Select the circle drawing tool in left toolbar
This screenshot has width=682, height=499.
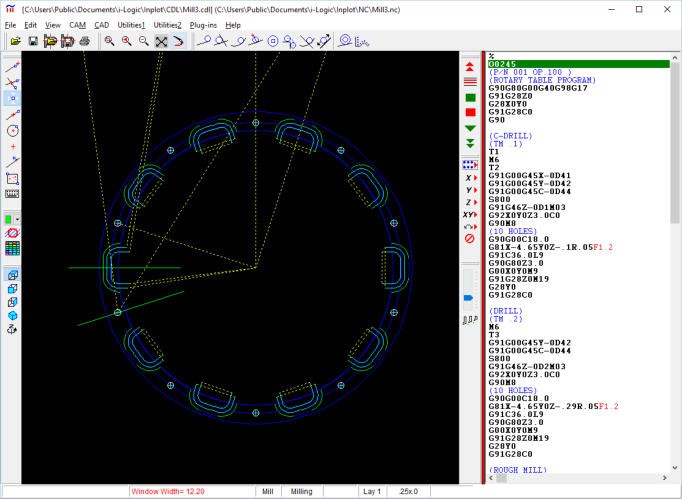12,130
